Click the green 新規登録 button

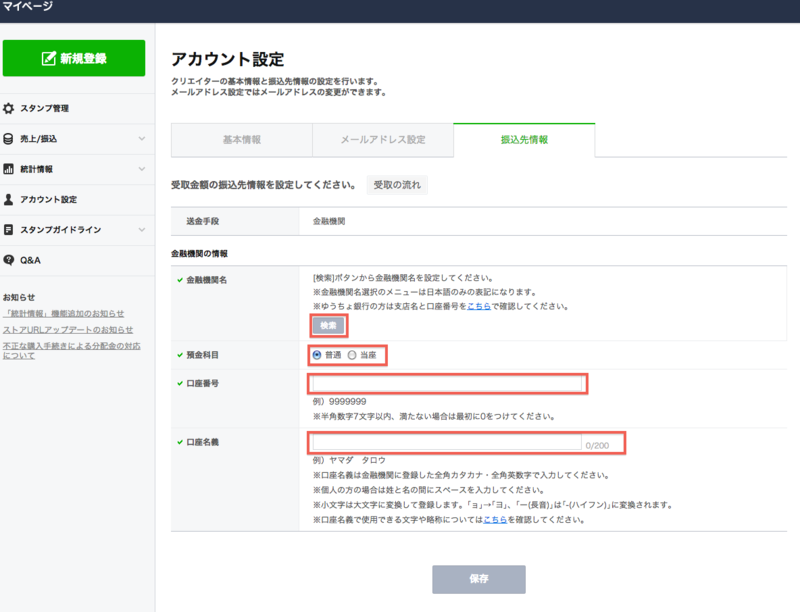coord(74,58)
